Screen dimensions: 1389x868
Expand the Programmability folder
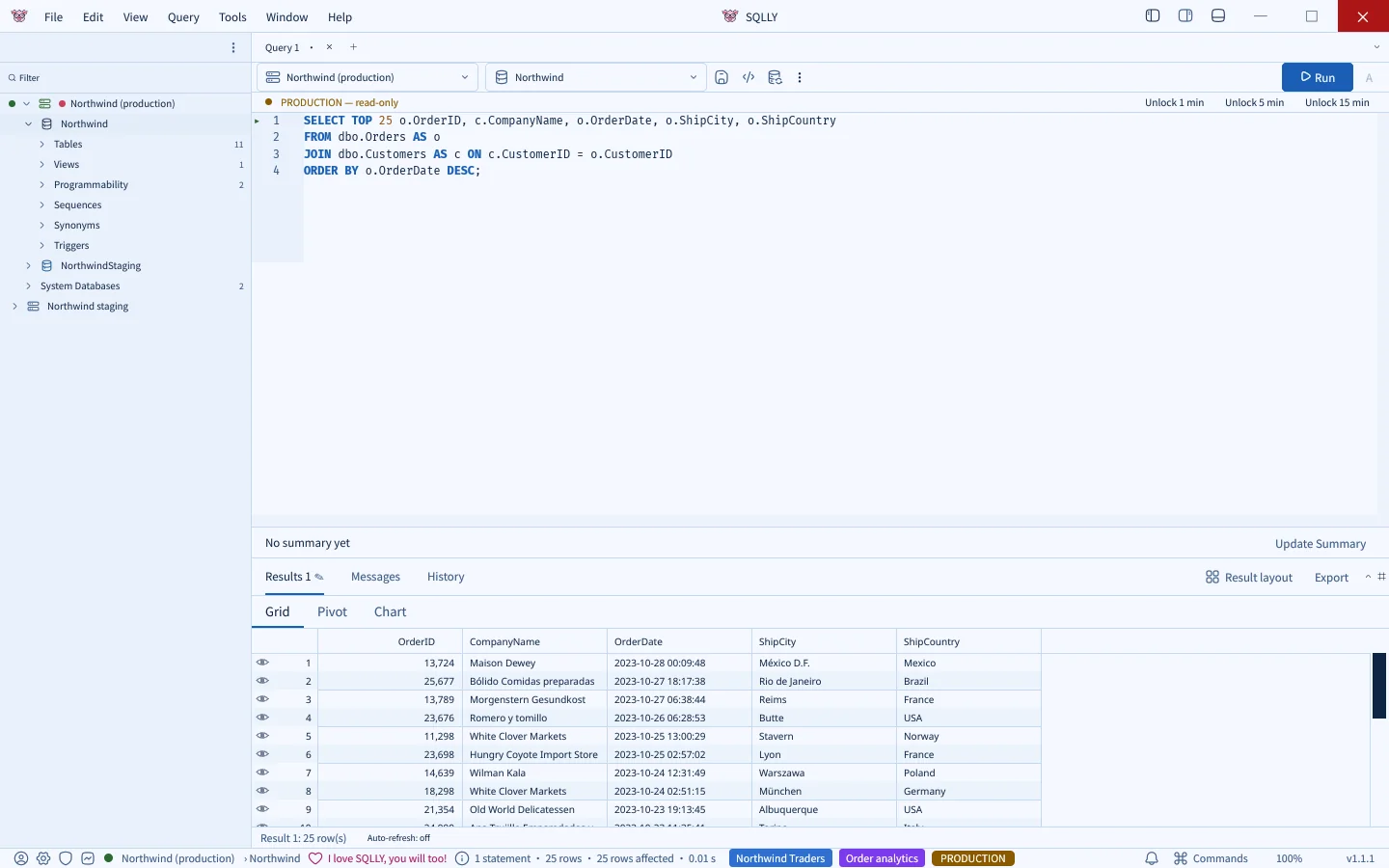point(41,184)
